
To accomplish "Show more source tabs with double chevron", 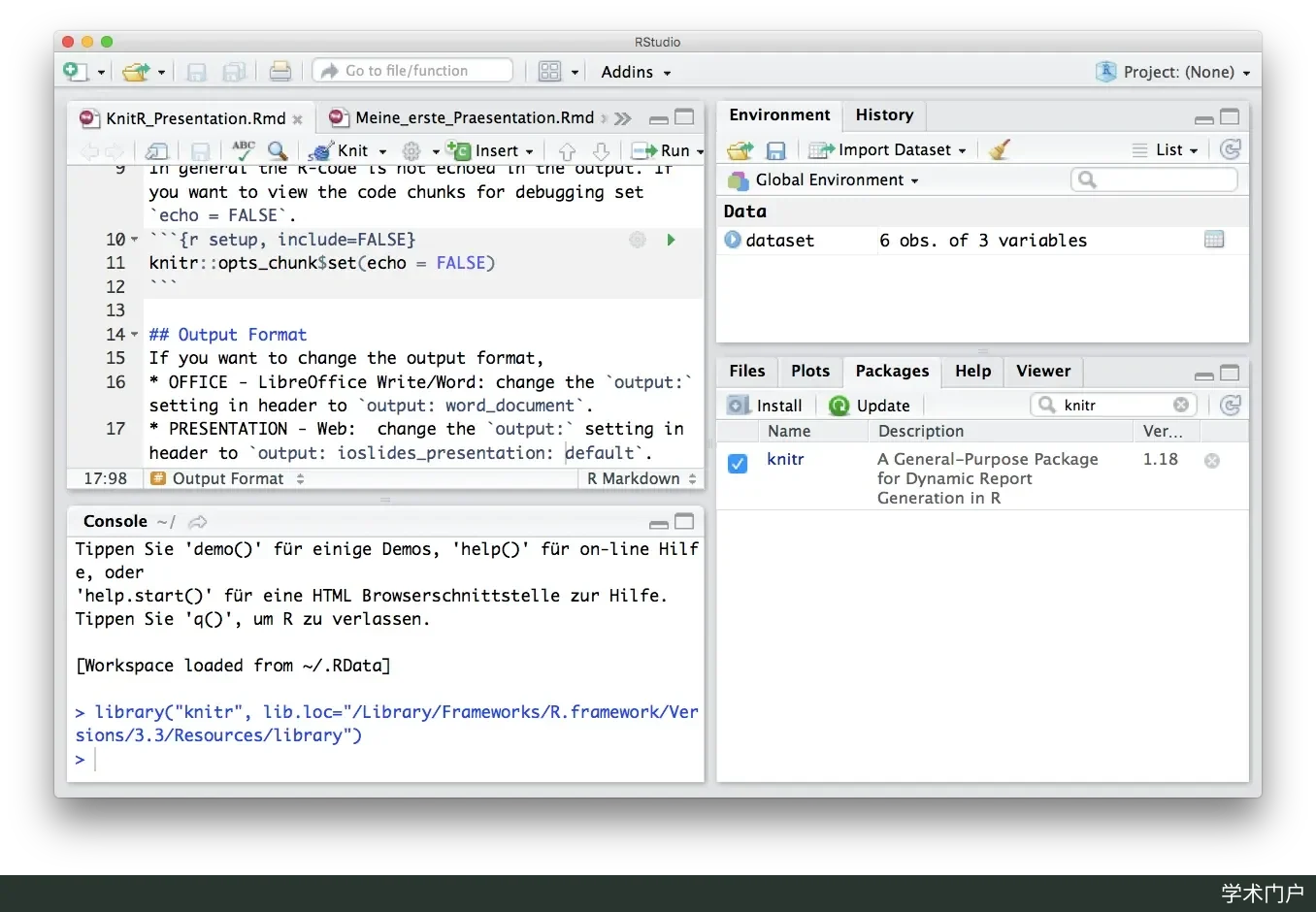I will [x=623, y=118].
